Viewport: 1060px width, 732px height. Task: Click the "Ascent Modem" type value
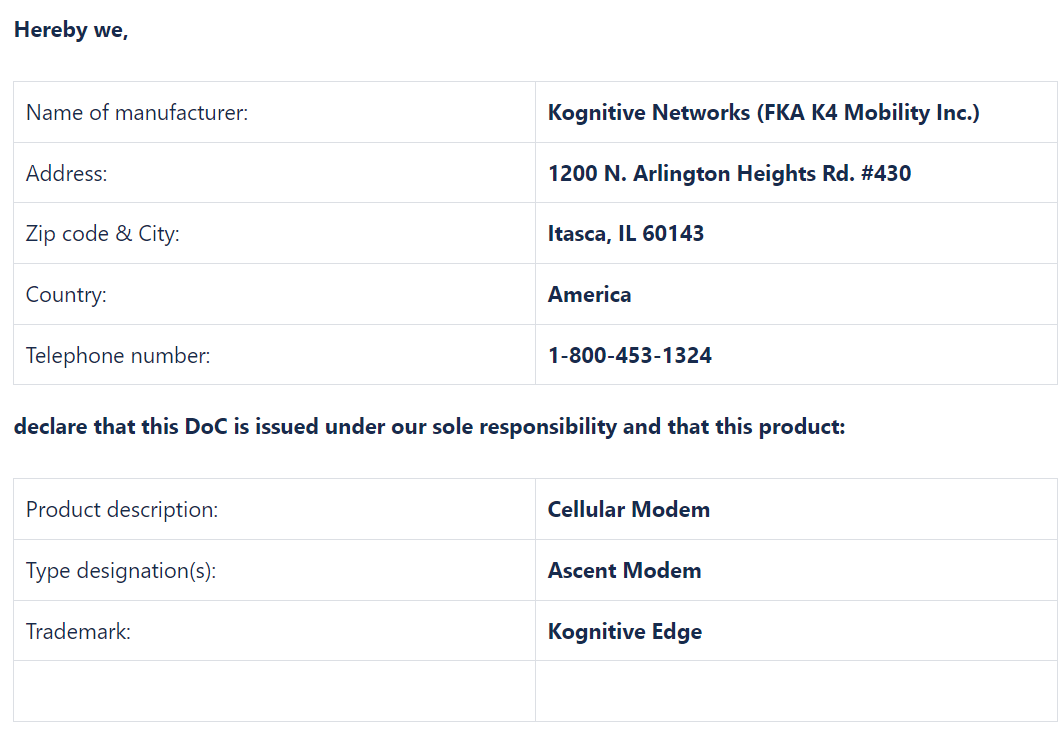pyautogui.click(x=624, y=571)
